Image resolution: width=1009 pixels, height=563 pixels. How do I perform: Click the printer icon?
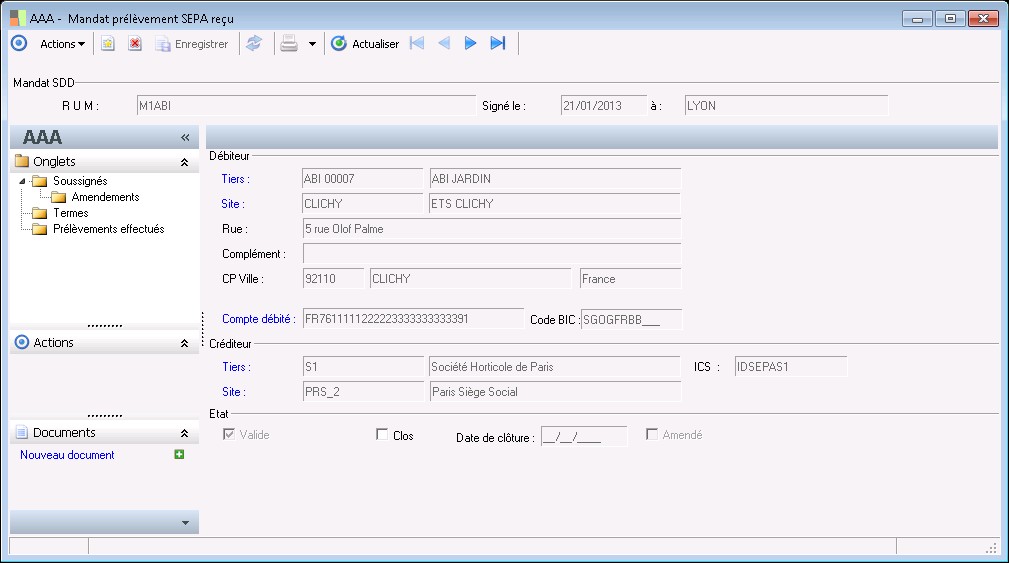pyautogui.click(x=289, y=44)
